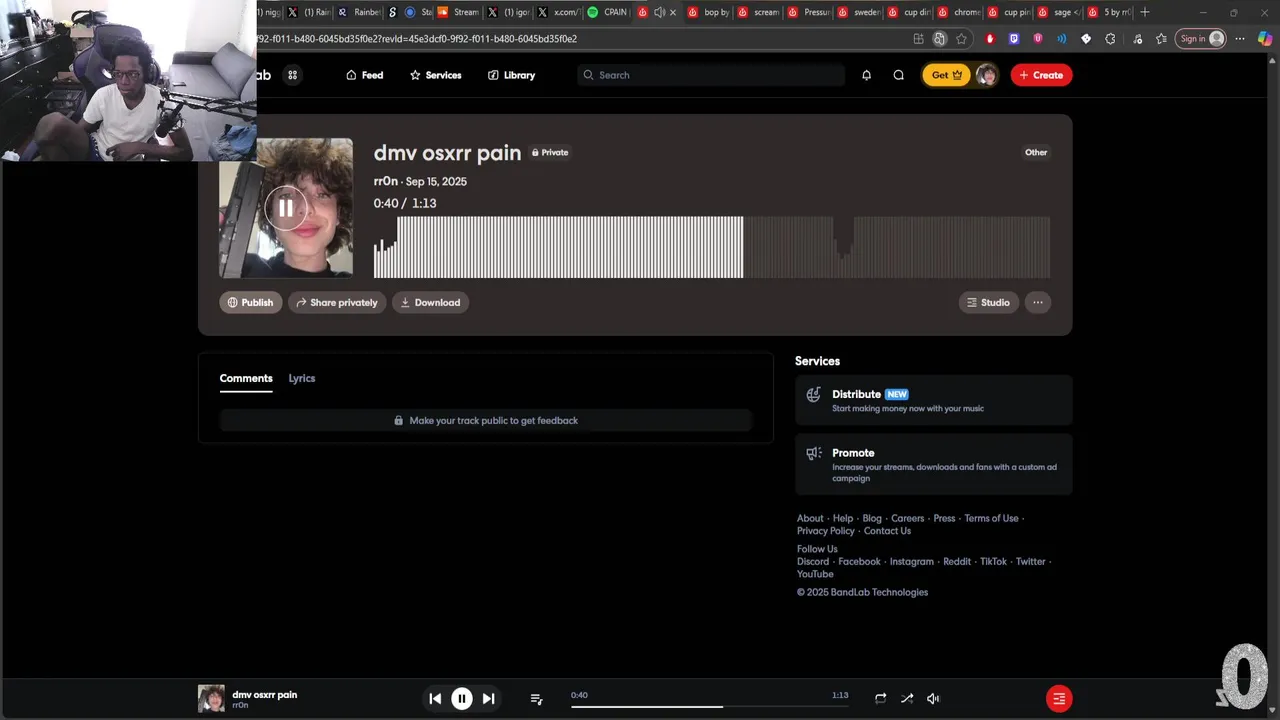The height and width of the screenshot is (720, 1280).
Task: Open the browser Extensions puzzle icon
Action: click(1110, 39)
